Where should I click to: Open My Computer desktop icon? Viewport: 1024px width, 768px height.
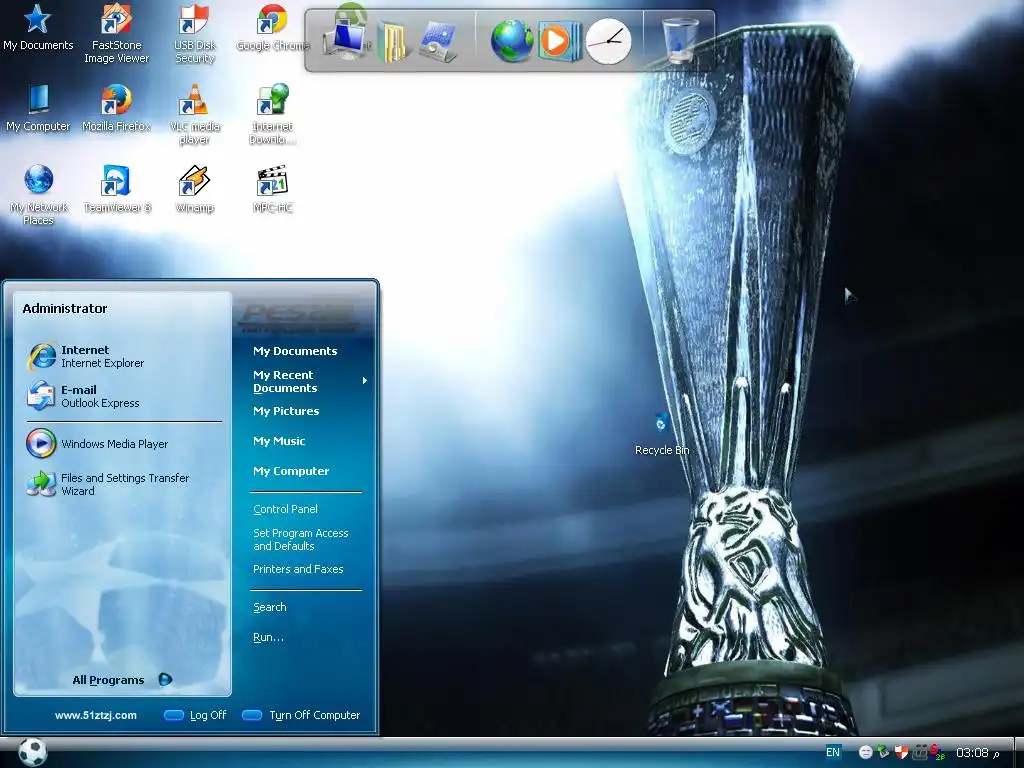(38, 108)
